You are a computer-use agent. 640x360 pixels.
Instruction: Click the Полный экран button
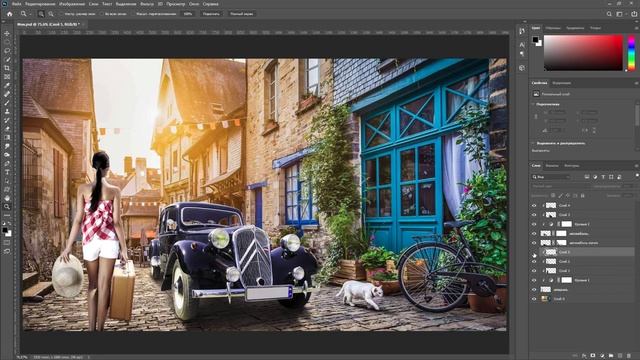pos(241,14)
